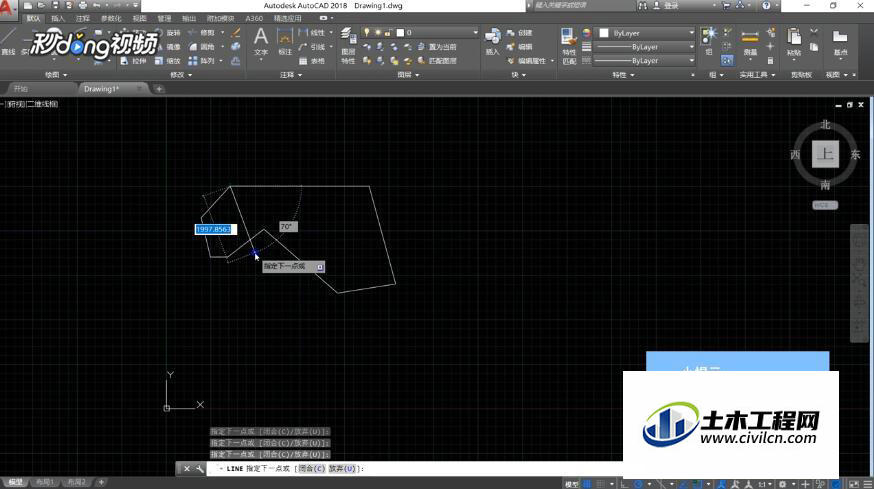874x489 pixels.
Task: Toggle snap mode in status bar
Action: point(600,484)
